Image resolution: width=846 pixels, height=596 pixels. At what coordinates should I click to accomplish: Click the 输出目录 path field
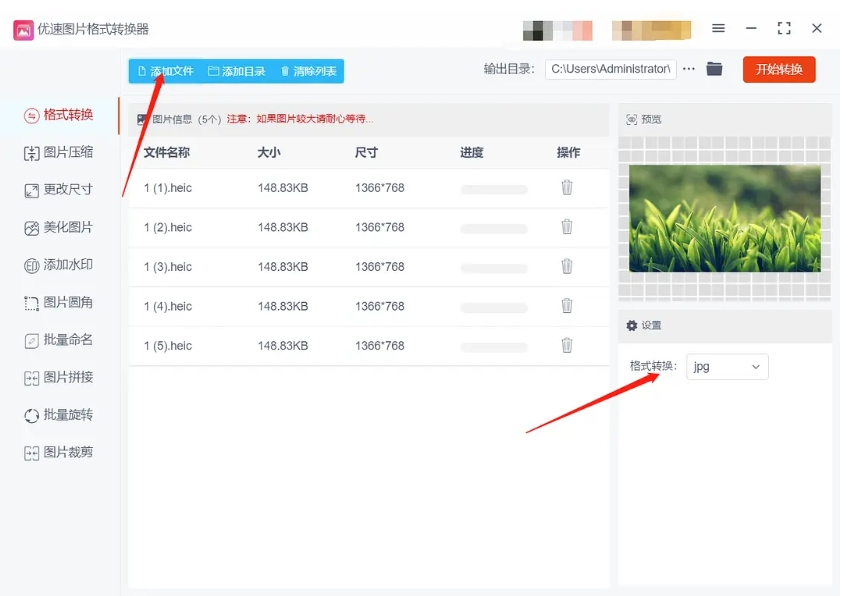[610, 69]
